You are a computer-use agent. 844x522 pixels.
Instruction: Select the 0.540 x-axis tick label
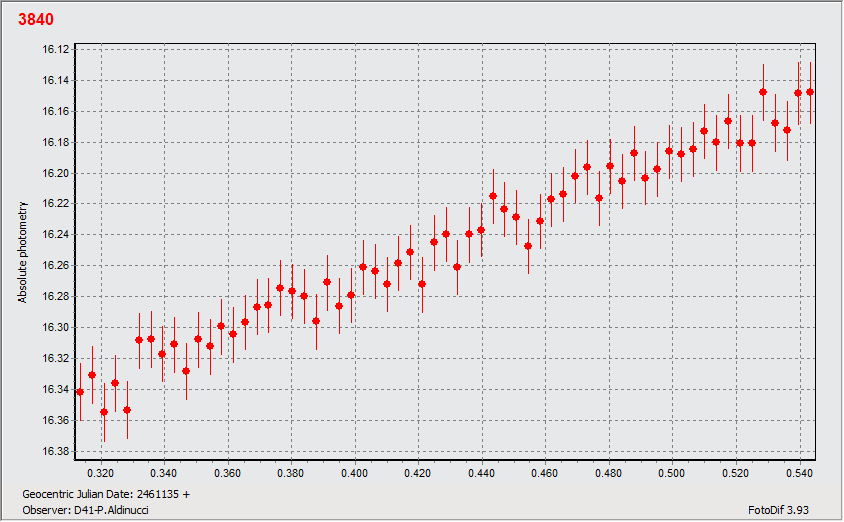[x=799, y=472]
